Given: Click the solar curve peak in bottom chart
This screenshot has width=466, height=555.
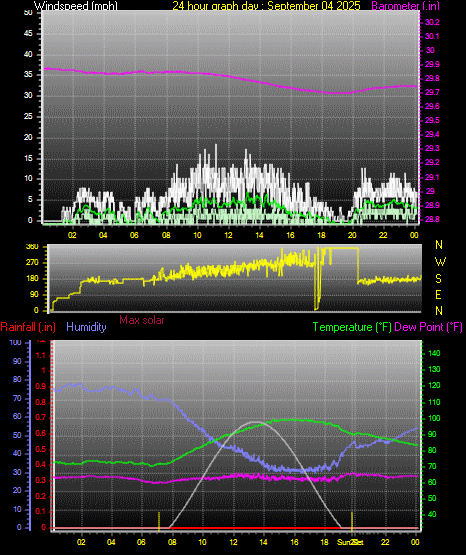Looking at the screenshot, I should point(255,422).
